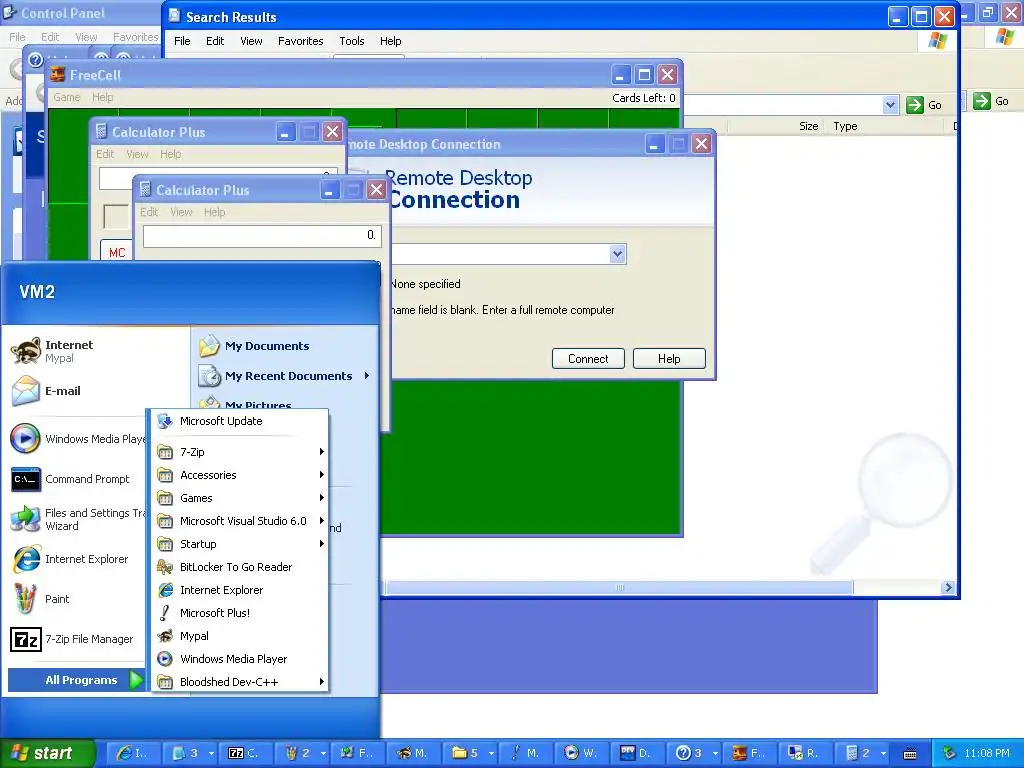Expand the 7-Zip programs submenu
1024x768 pixels.
(x=239, y=452)
